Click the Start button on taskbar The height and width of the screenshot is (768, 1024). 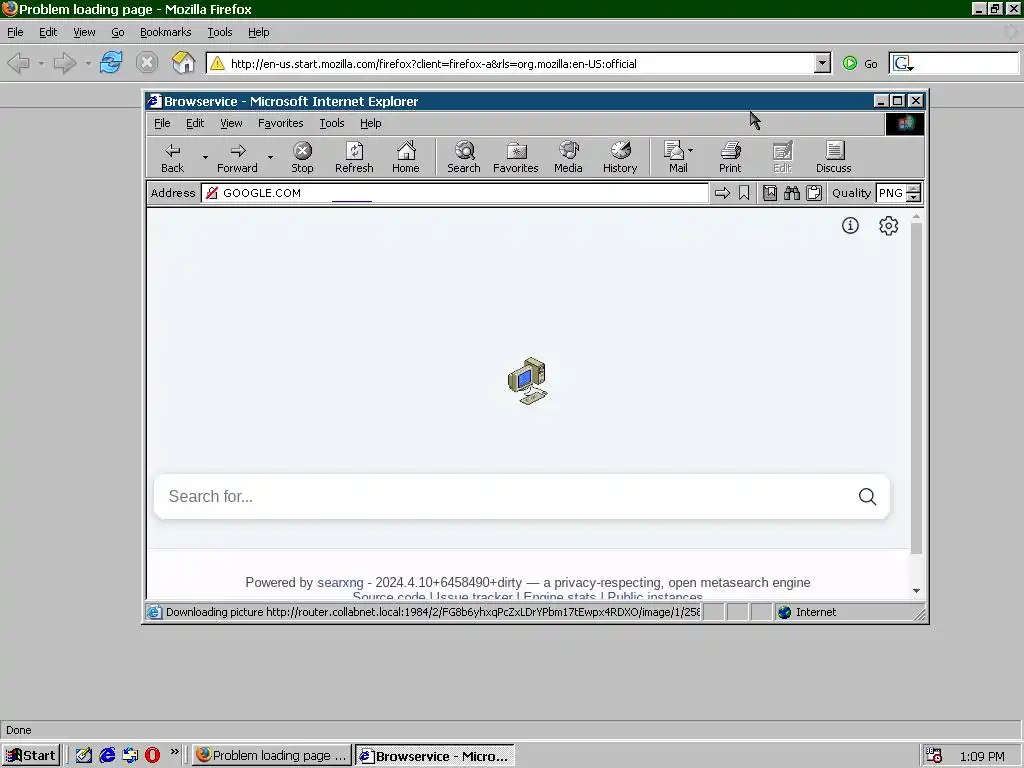tap(31, 756)
